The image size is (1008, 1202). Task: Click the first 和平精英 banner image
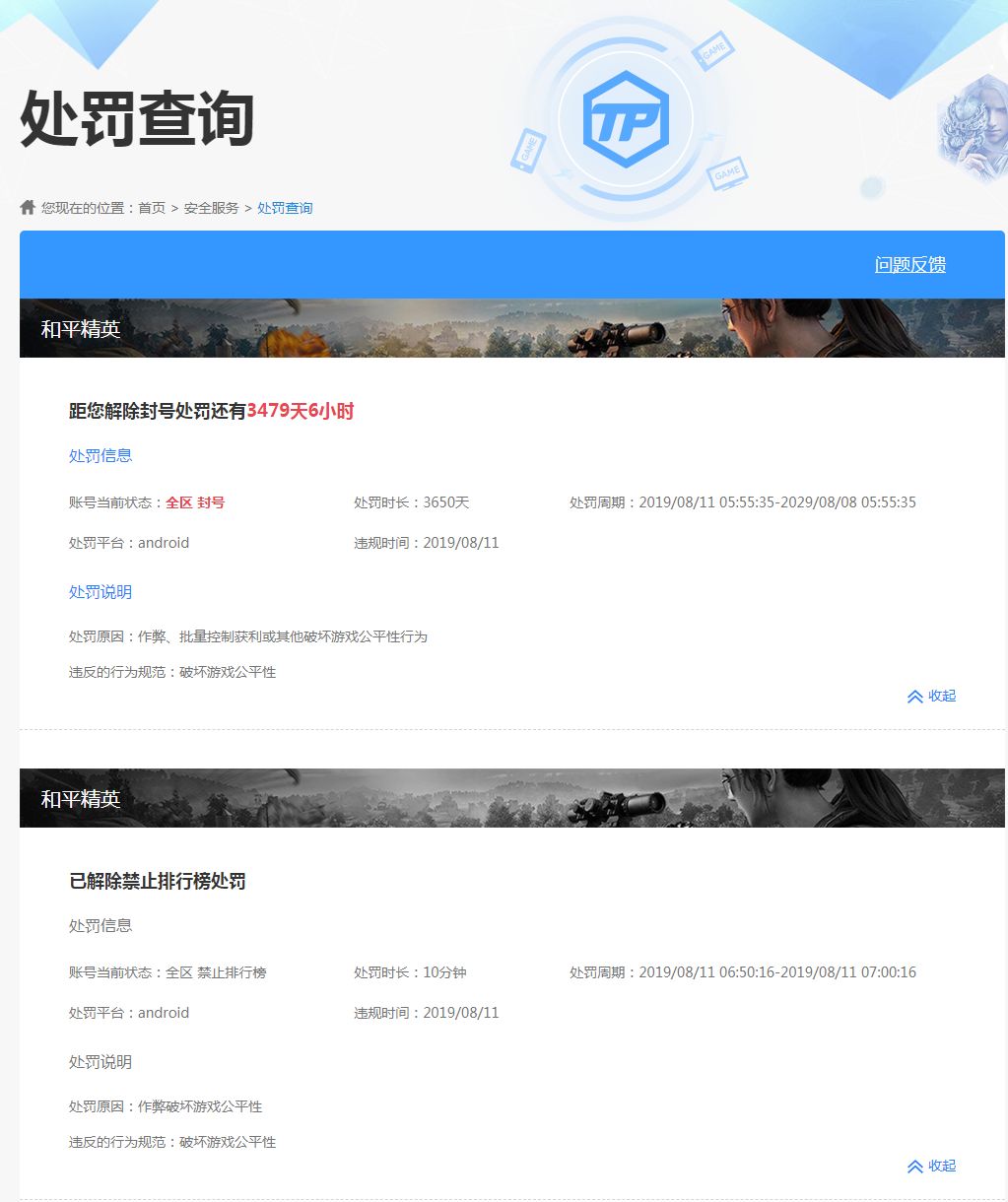point(512,328)
